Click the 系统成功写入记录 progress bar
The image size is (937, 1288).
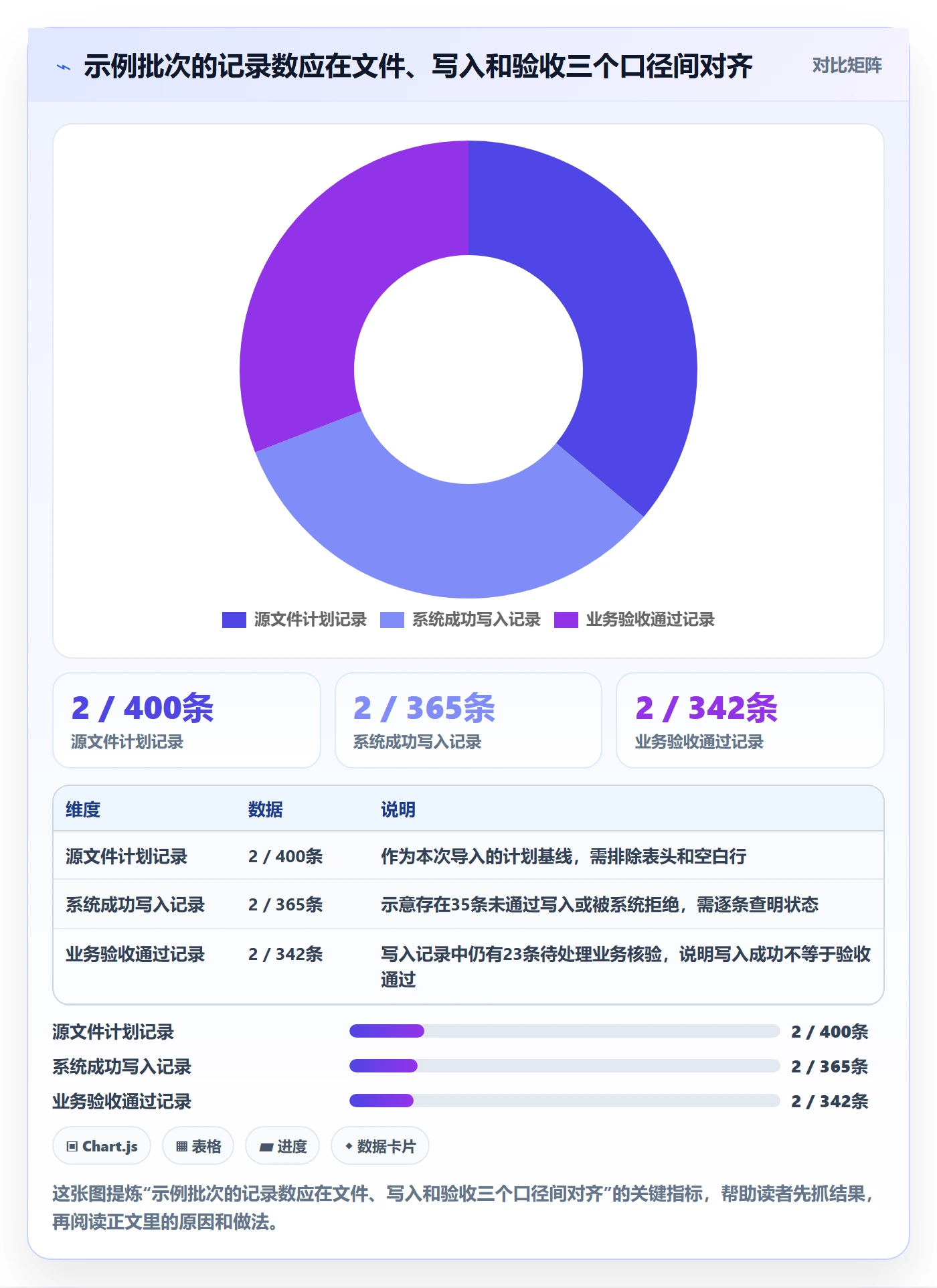pyautogui.click(x=565, y=1066)
